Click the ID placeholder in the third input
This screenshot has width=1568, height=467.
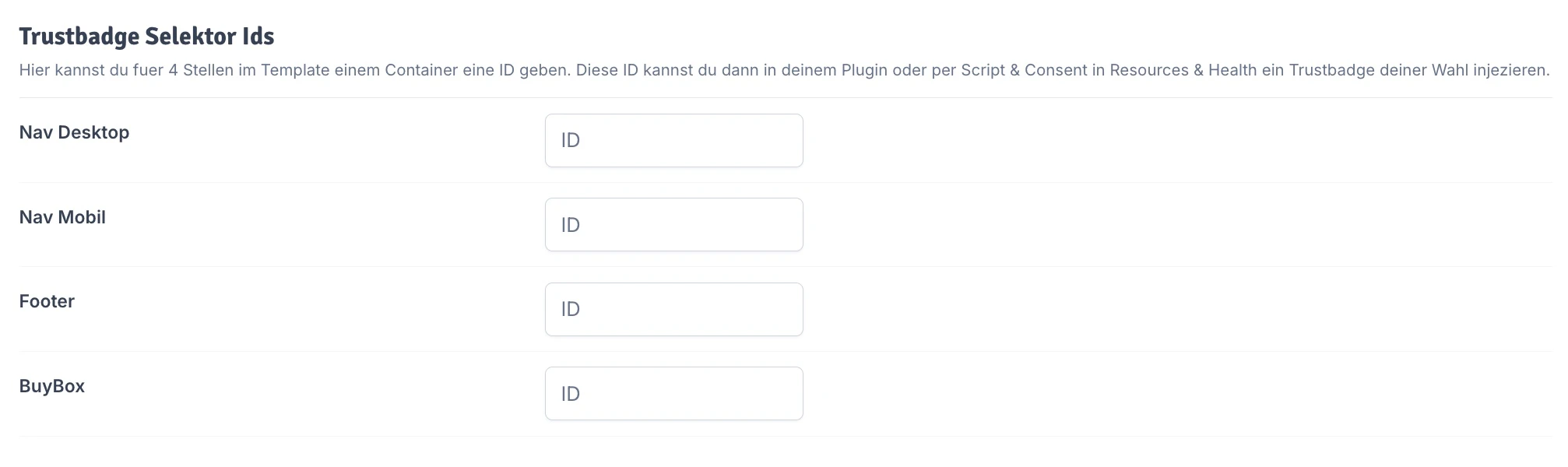tap(569, 309)
